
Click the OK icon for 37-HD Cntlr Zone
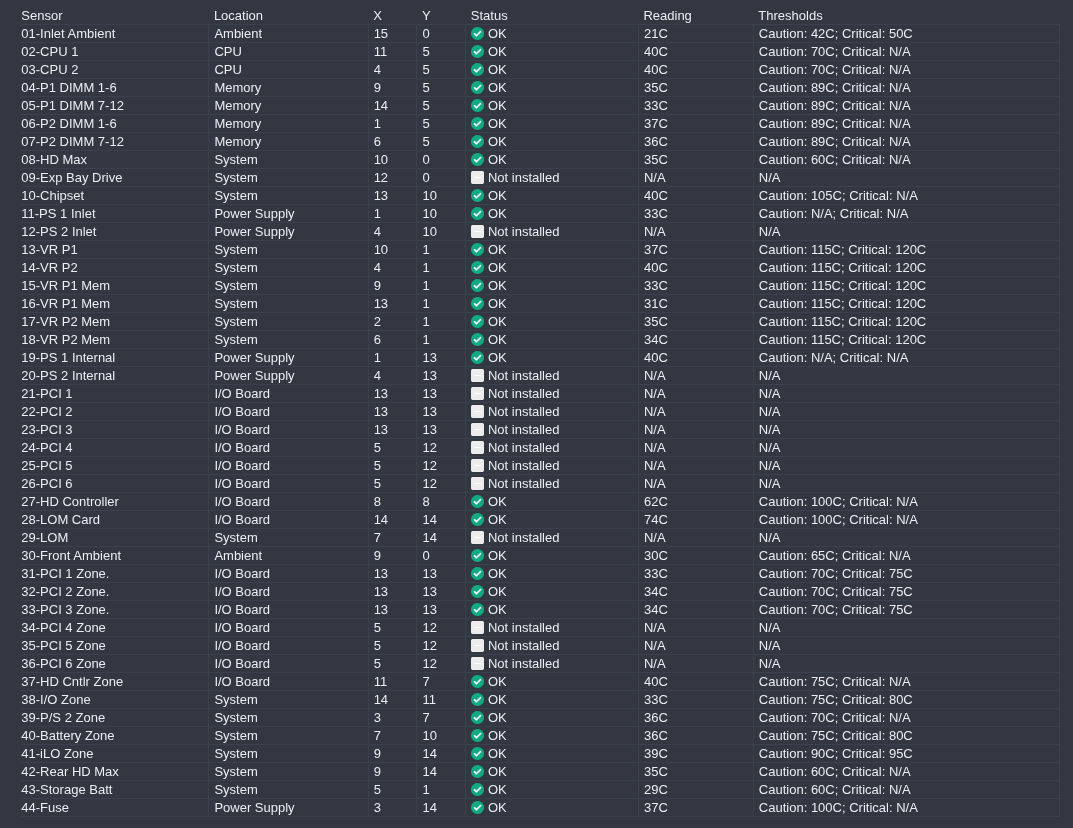(478, 682)
